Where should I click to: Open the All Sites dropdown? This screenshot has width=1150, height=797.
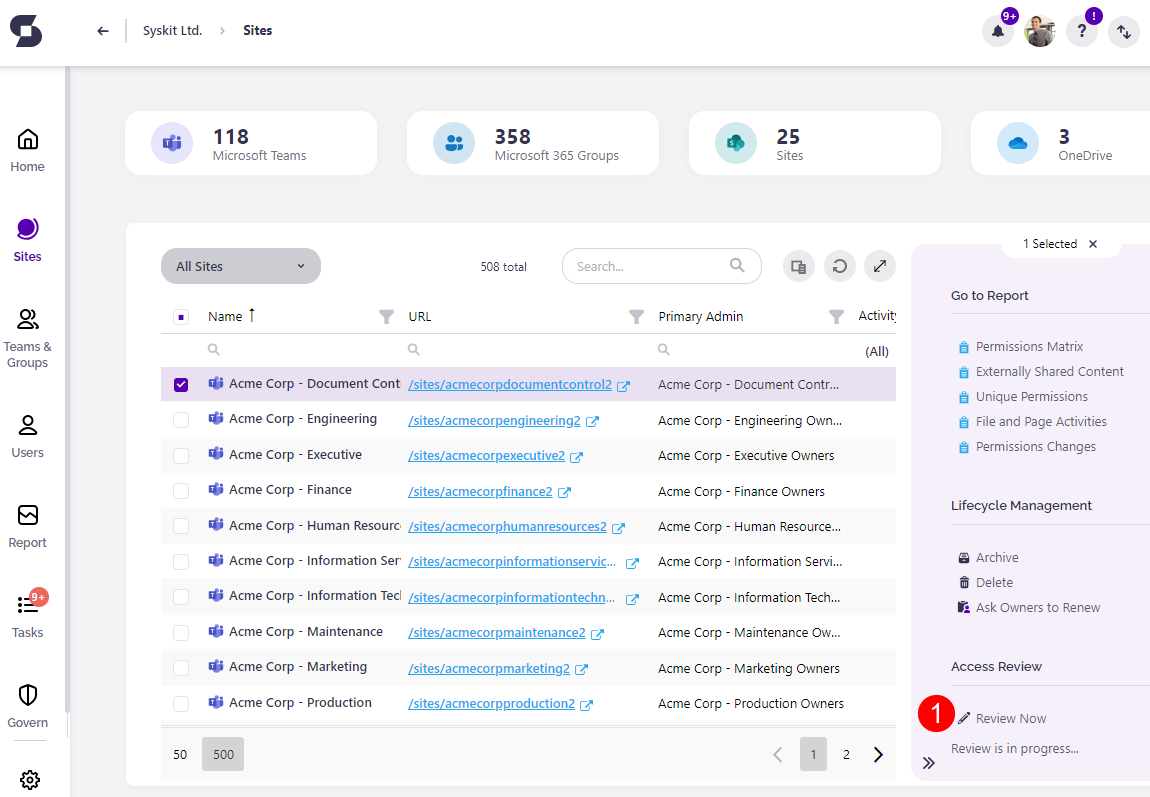(240, 267)
